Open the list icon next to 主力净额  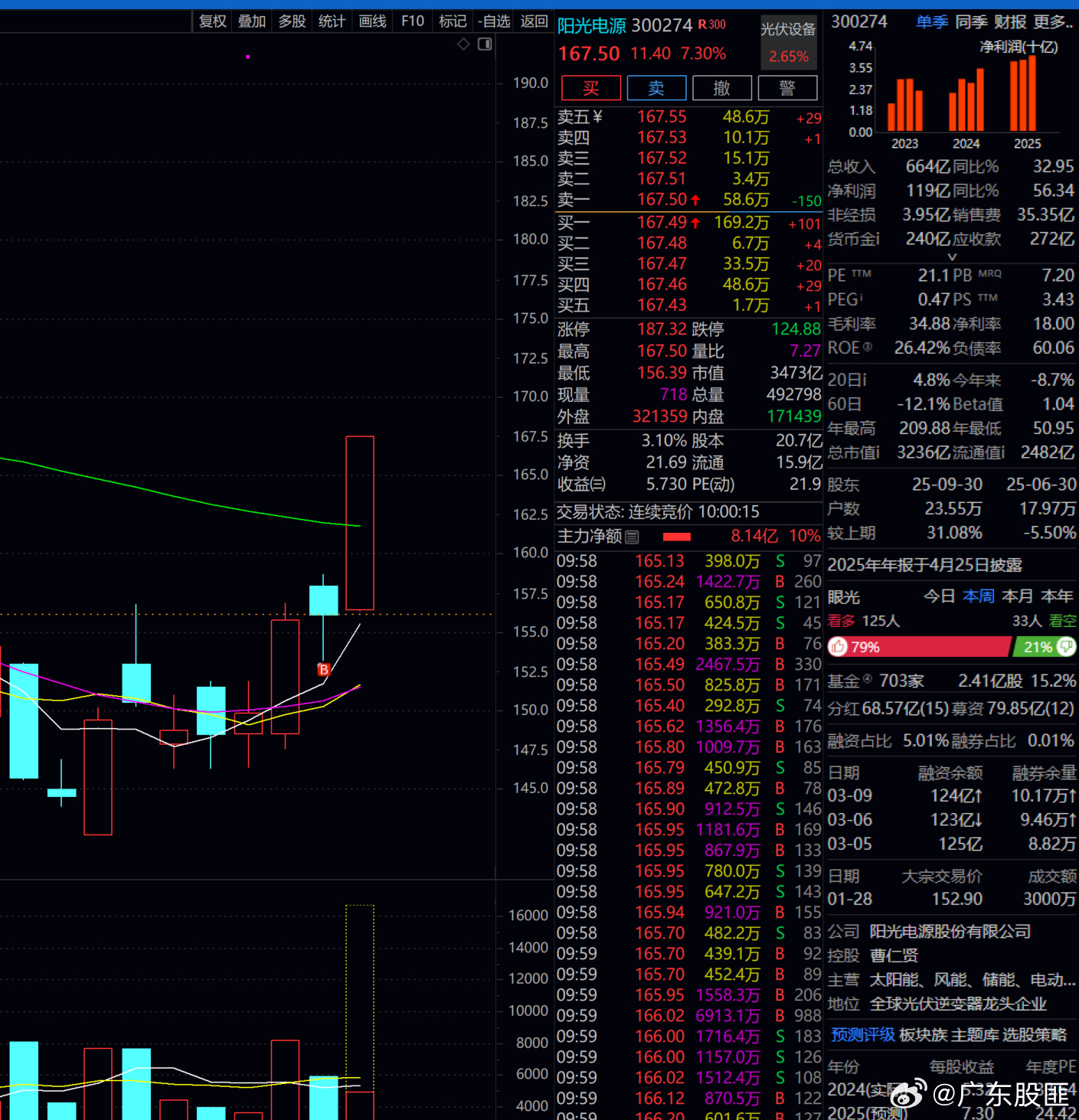(x=632, y=537)
